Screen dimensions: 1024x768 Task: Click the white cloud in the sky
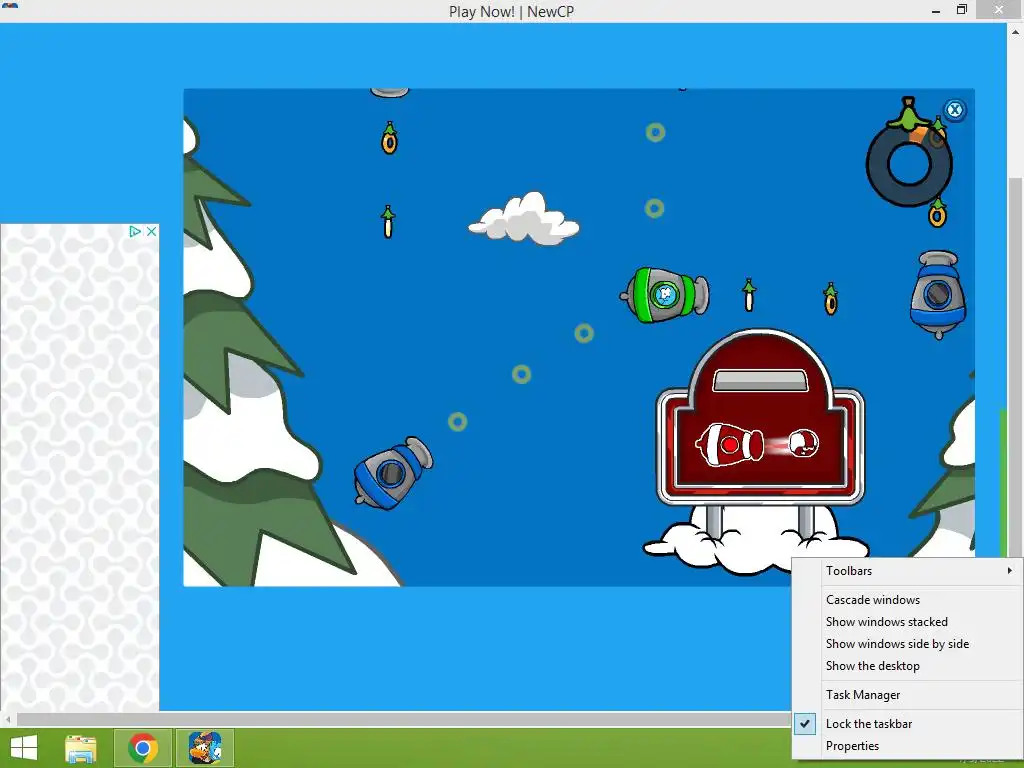524,219
